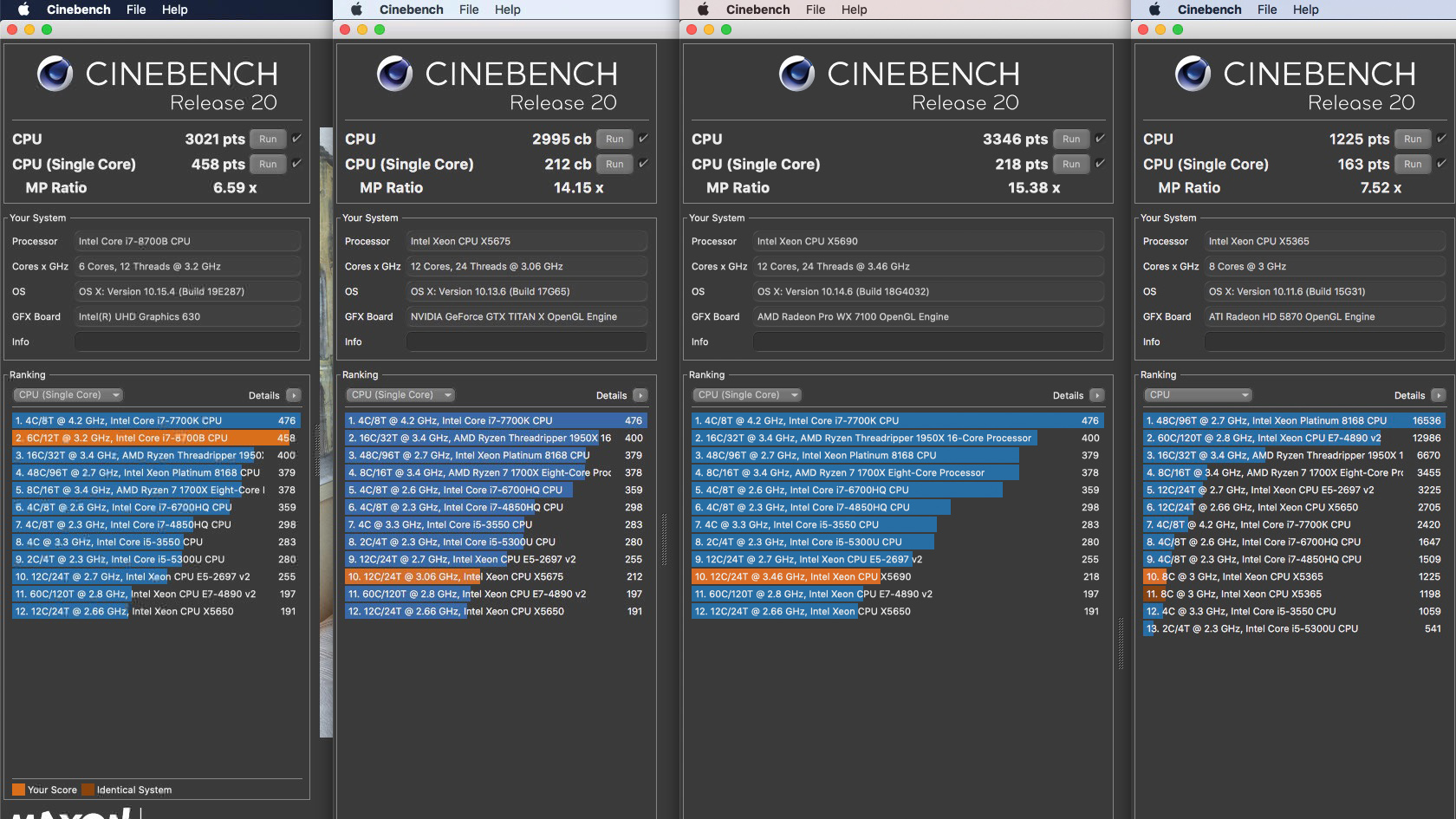Image resolution: width=1456 pixels, height=819 pixels.
Task: Select i7-7700K top row in X5690 window
Action: click(x=897, y=420)
